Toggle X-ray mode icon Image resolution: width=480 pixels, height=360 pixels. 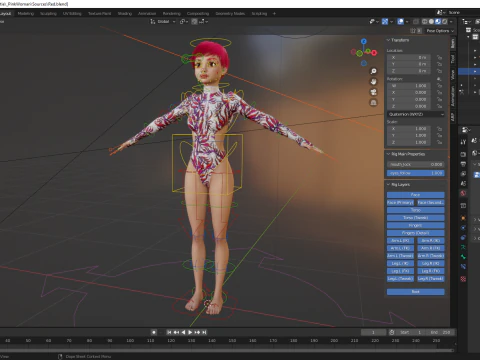point(416,22)
